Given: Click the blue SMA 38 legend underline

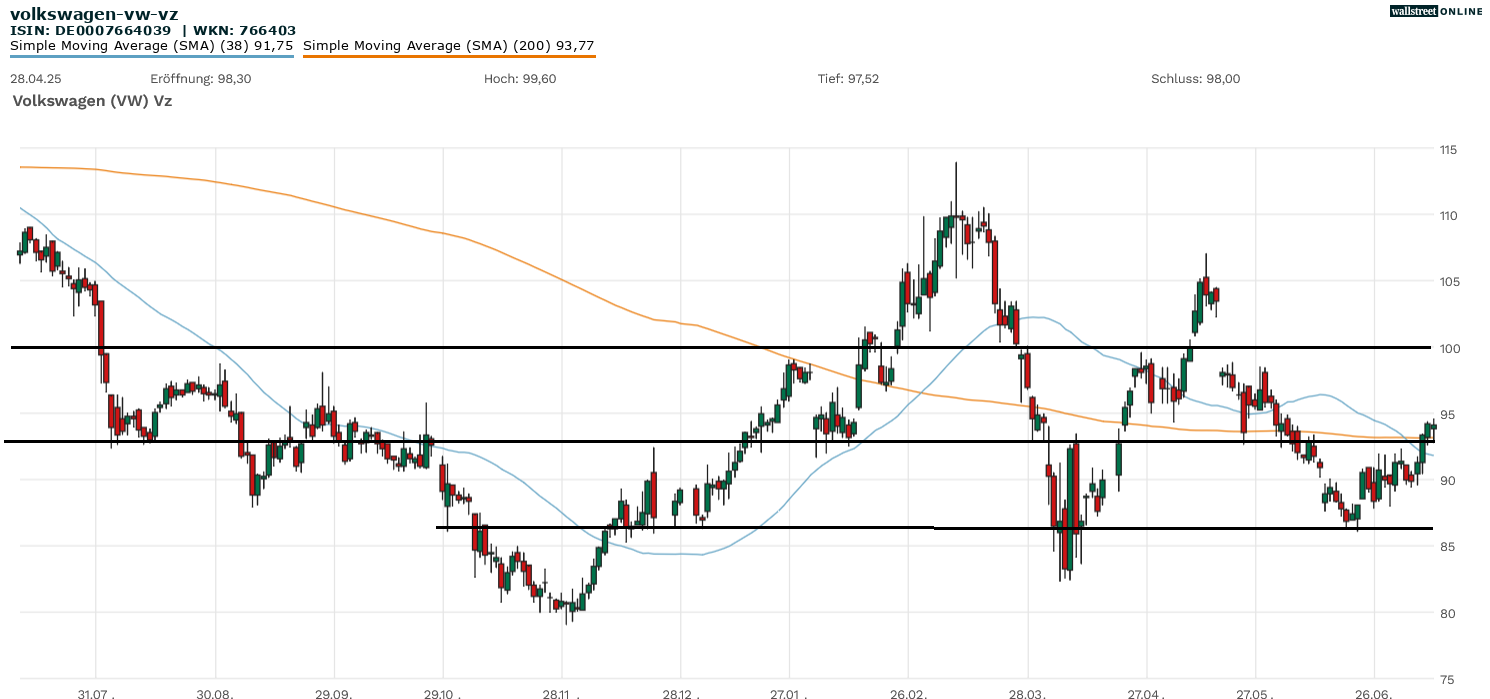Looking at the screenshot, I should pyautogui.click(x=152, y=56).
